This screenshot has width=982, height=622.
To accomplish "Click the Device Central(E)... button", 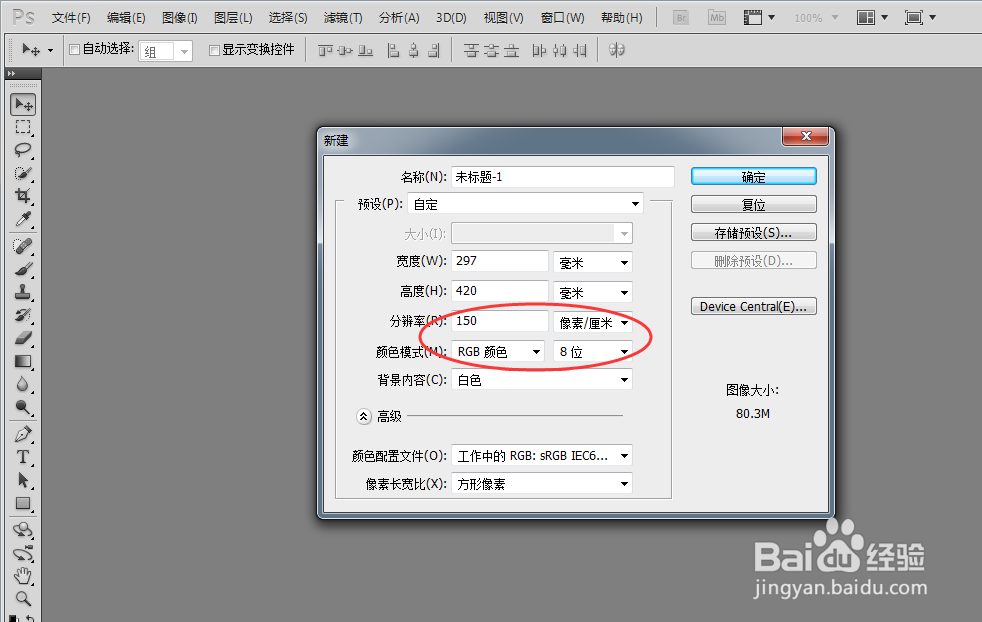I will tap(753, 306).
